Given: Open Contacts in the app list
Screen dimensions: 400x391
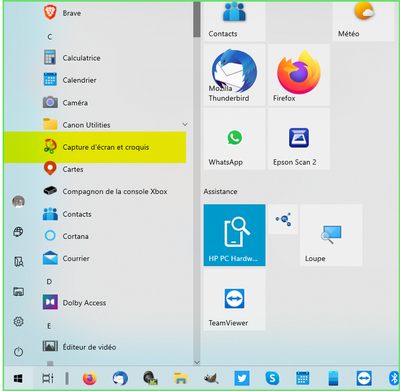Looking at the screenshot, I should [67, 214].
